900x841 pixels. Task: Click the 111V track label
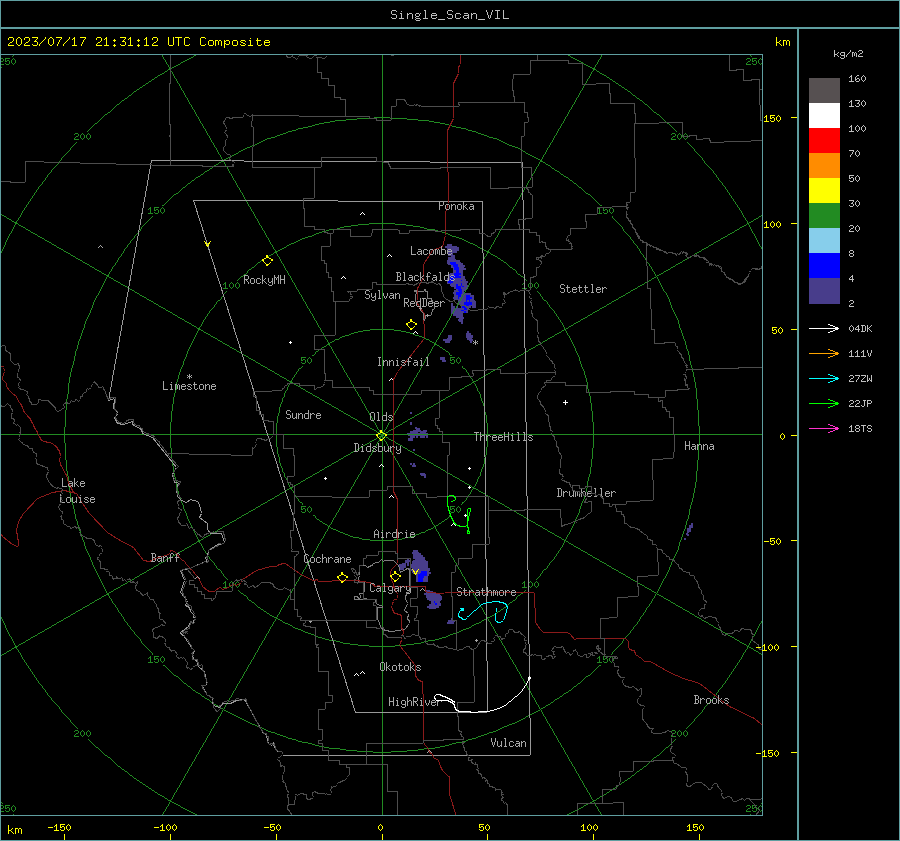860,354
